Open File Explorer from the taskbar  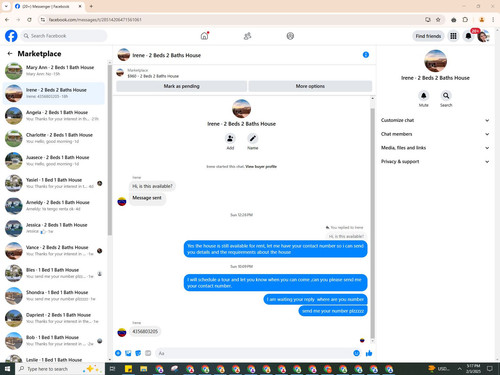[x=144, y=369]
